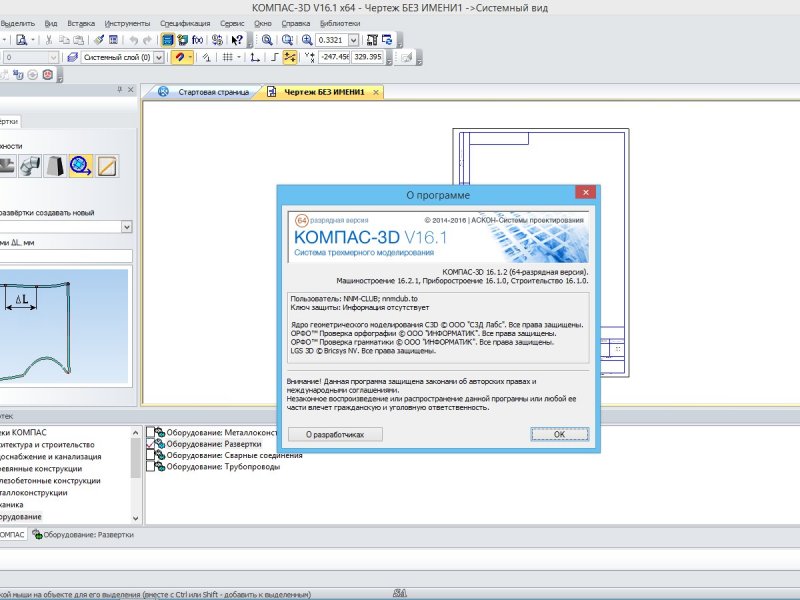The image size is (800, 600).
Task: Click the Print Preview toolbar icon
Action: click(21, 40)
